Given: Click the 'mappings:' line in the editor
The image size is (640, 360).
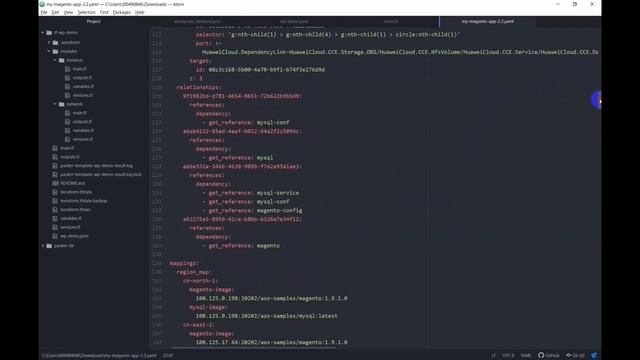Looking at the screenshot, I should pyautogui.click(x=184, y=263).
